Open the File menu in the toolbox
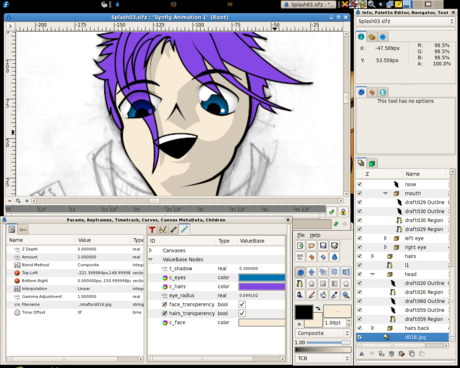The image size is (460, 368). (301, 235)
